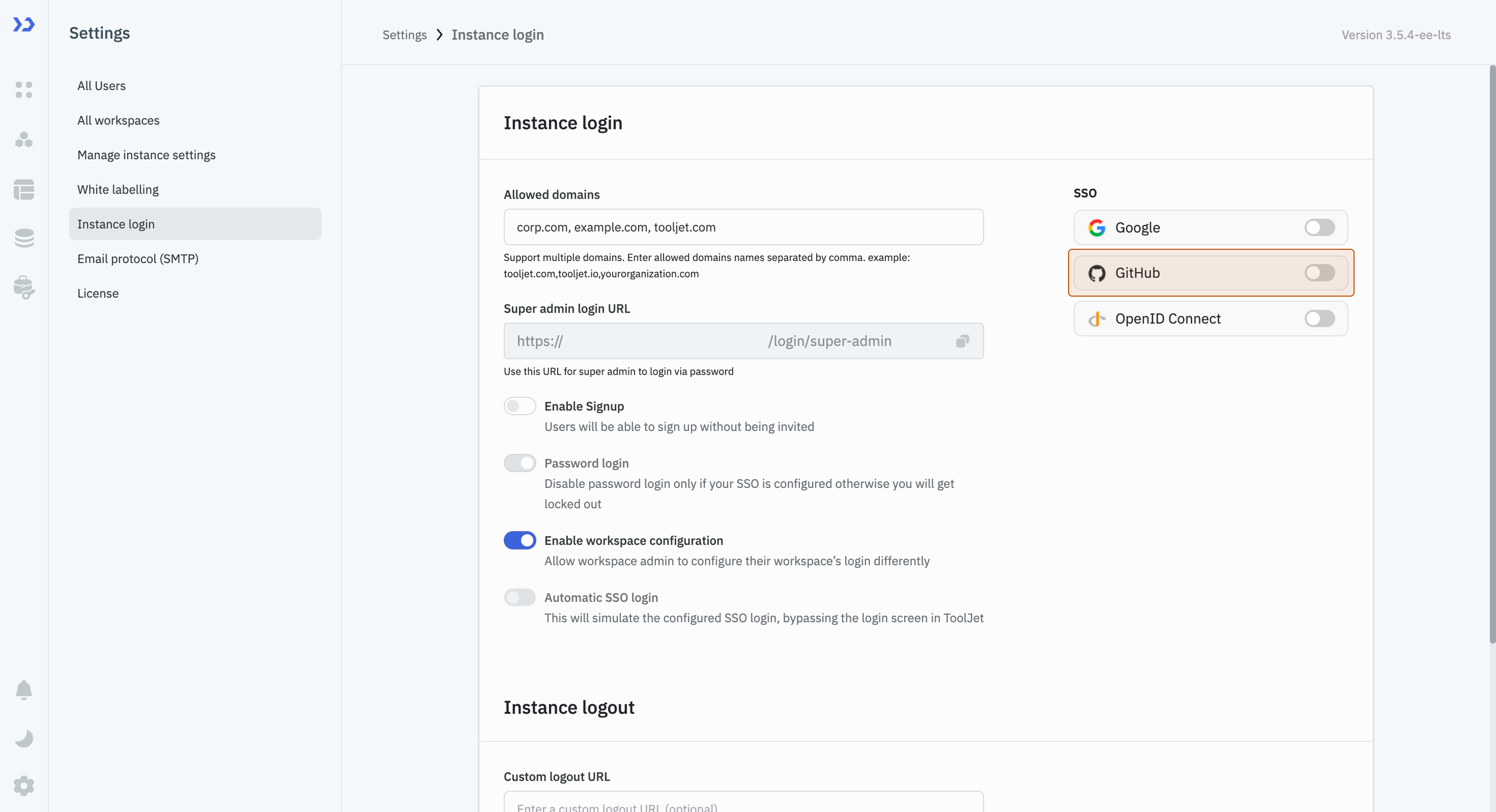This screenshot has height=812, width=1496.
Task: Open the All Users settings page
Action: [101, 85]
